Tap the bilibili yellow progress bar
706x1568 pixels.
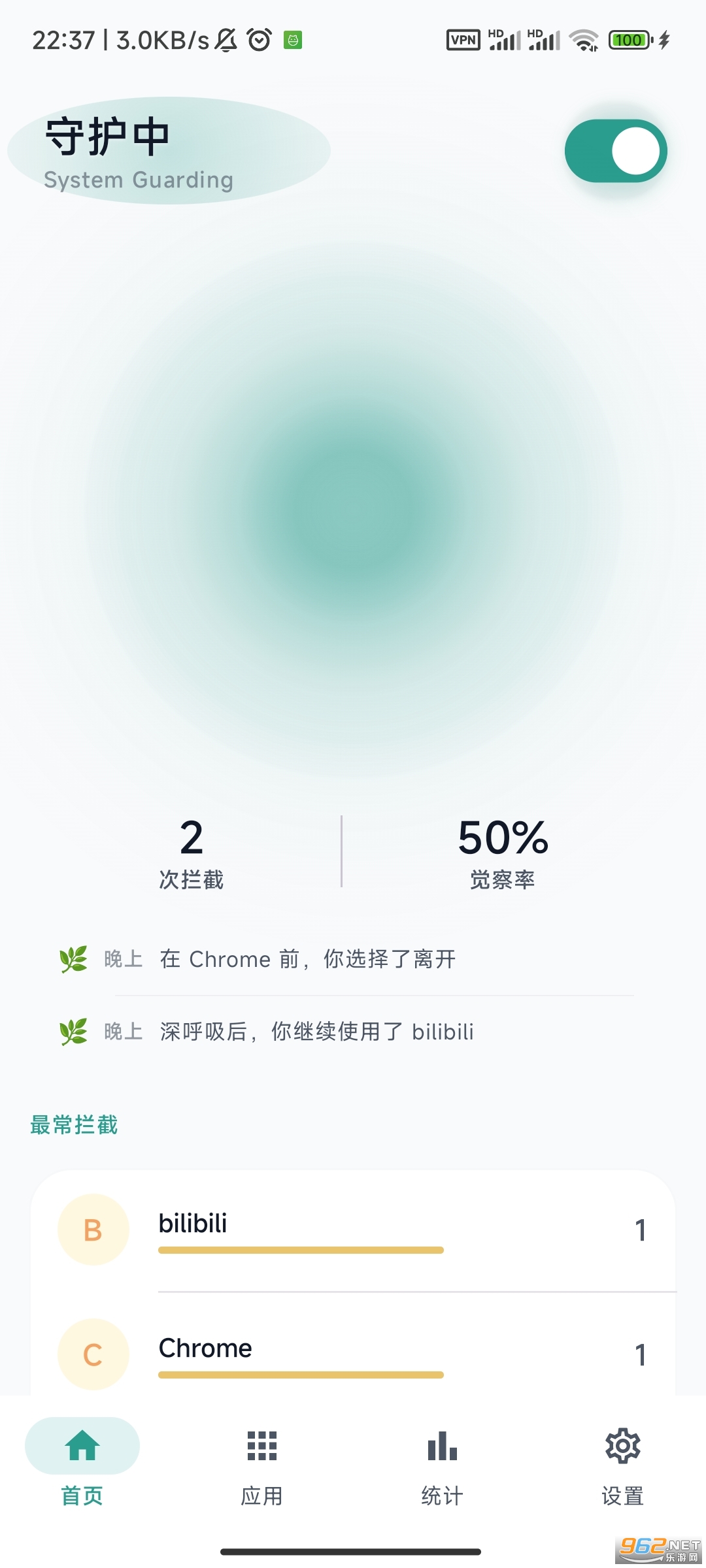301,1250
